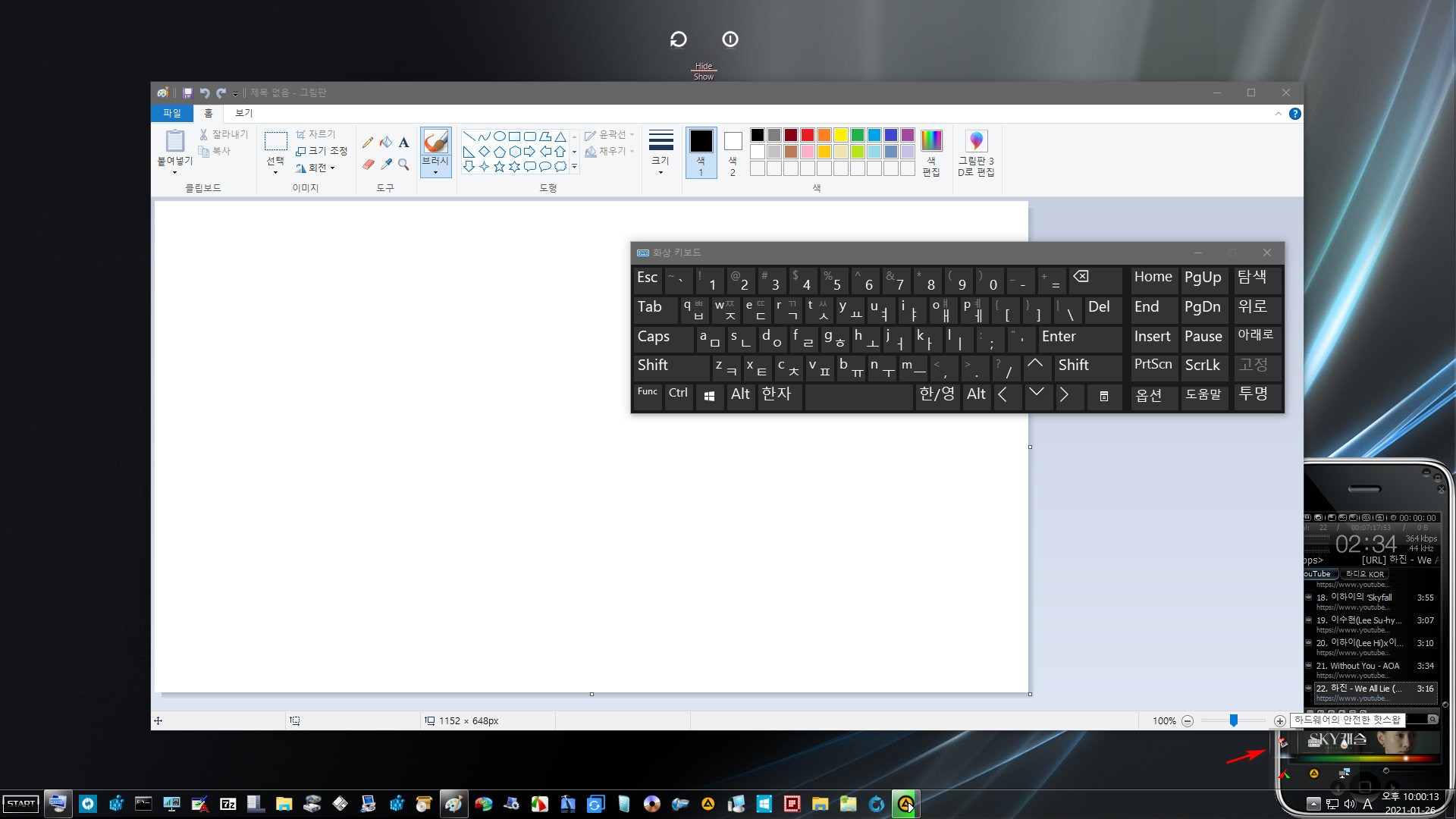Toggle left Shift key on the on-screen keyboard

pos(671,367)
